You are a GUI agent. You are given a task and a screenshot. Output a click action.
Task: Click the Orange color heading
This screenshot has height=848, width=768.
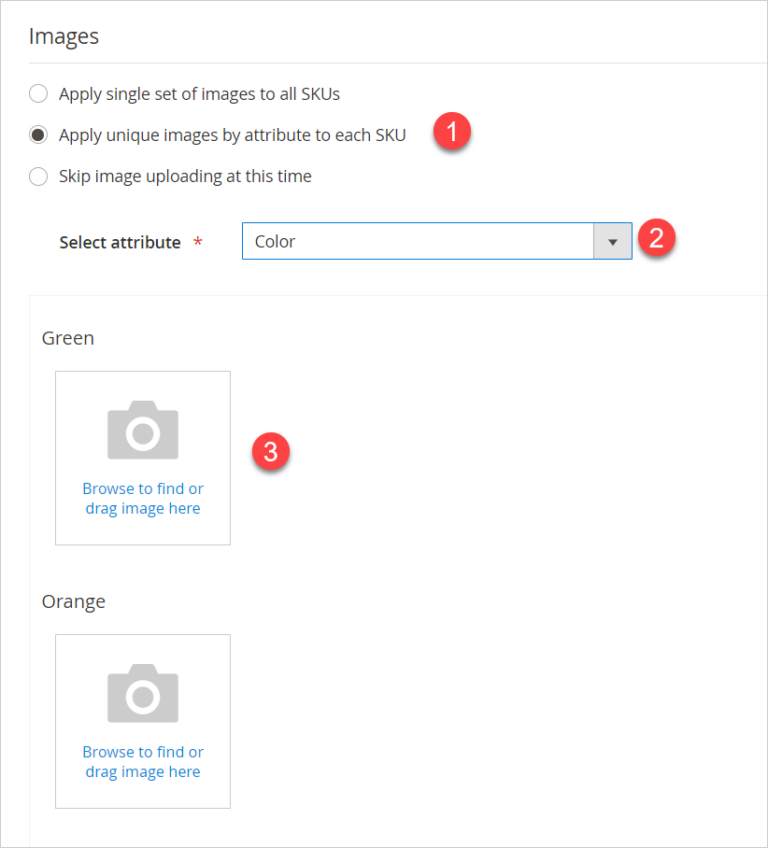[73, 601]
